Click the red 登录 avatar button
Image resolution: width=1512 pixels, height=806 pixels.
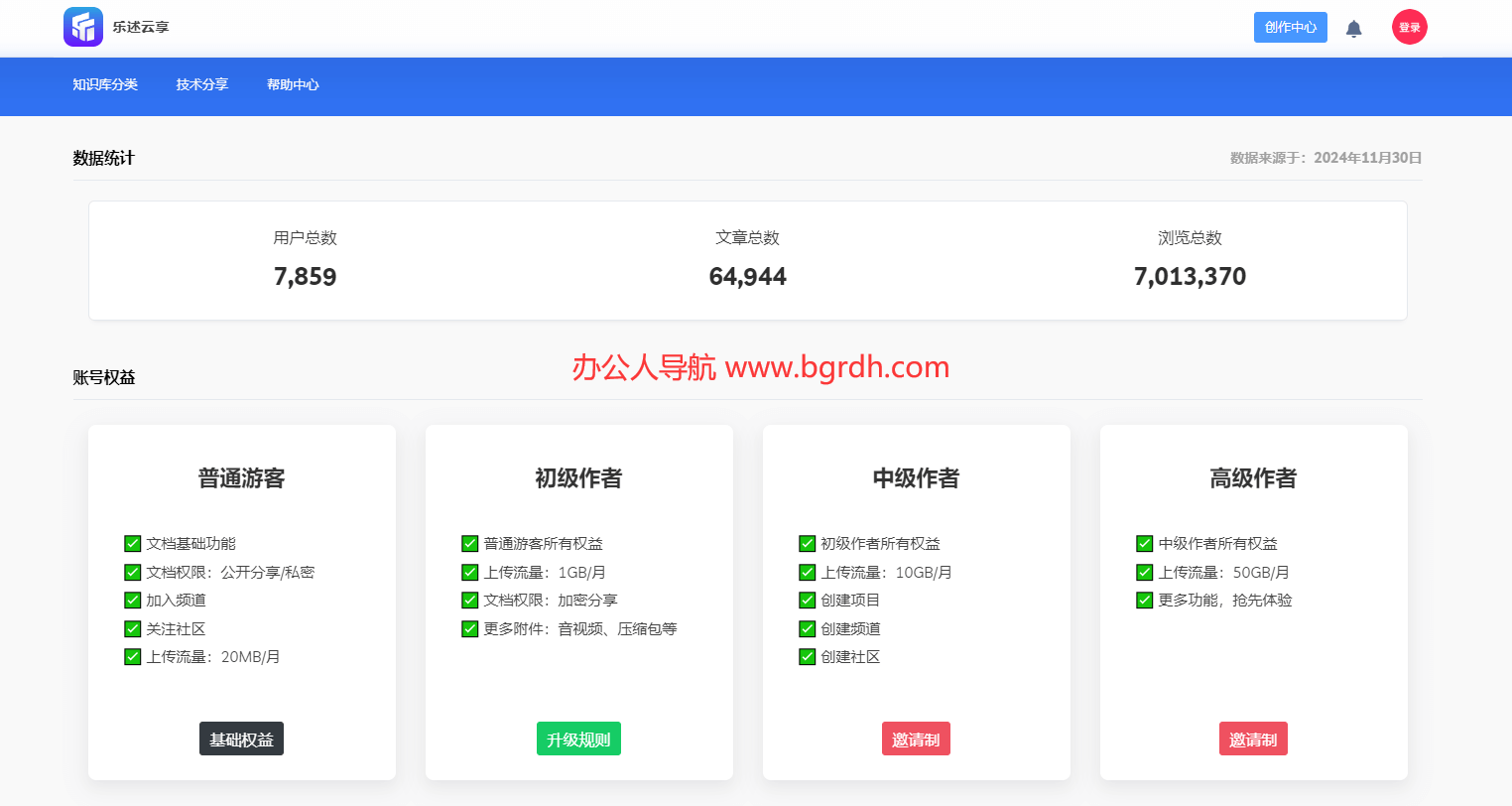[1409, 28]
